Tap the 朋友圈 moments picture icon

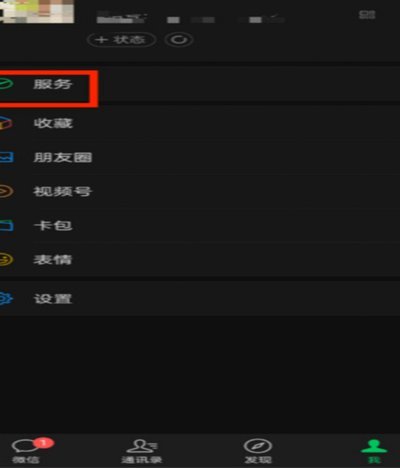[6, 157]
